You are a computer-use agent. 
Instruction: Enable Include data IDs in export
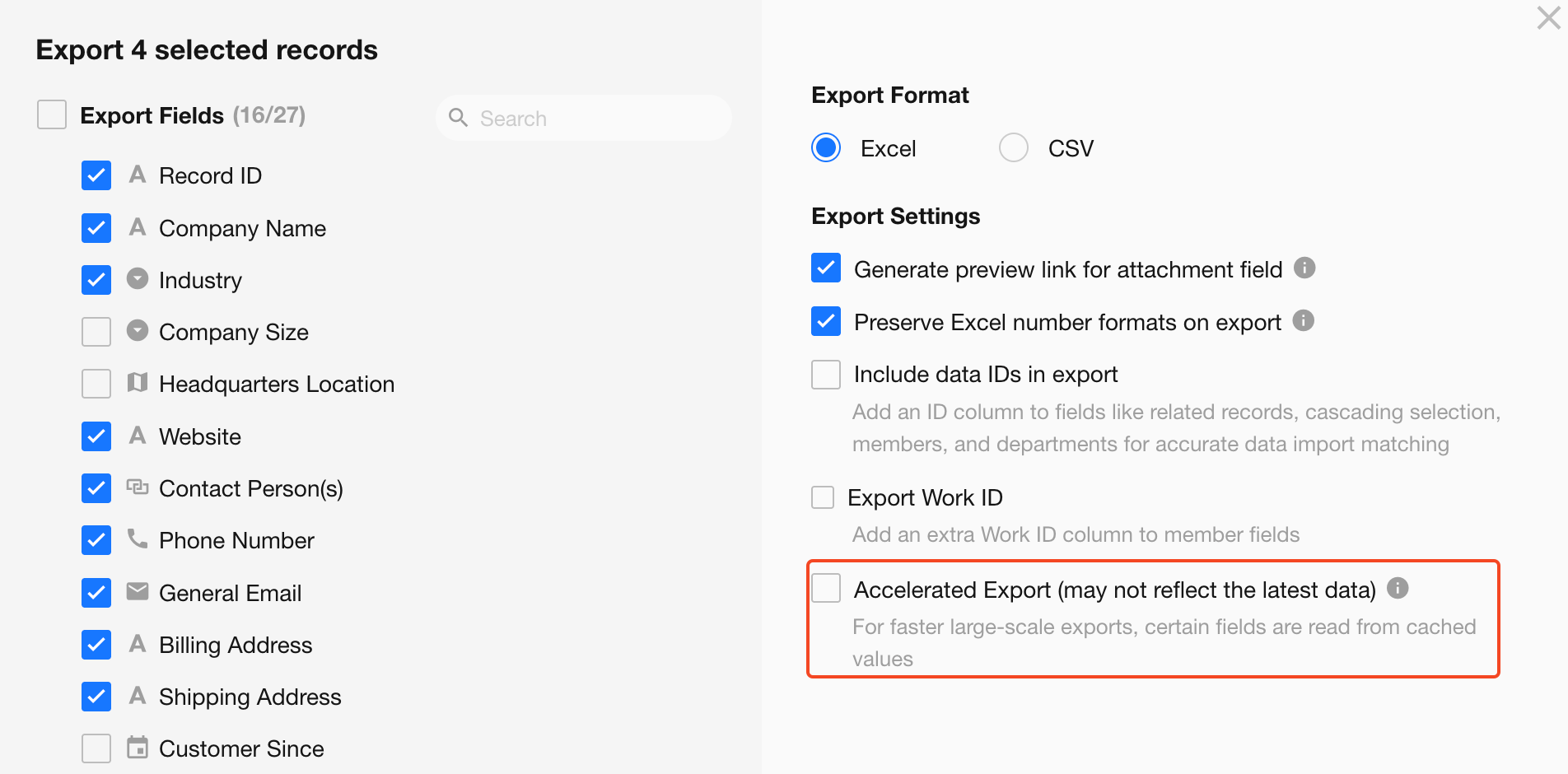click(x=826, y=375)
